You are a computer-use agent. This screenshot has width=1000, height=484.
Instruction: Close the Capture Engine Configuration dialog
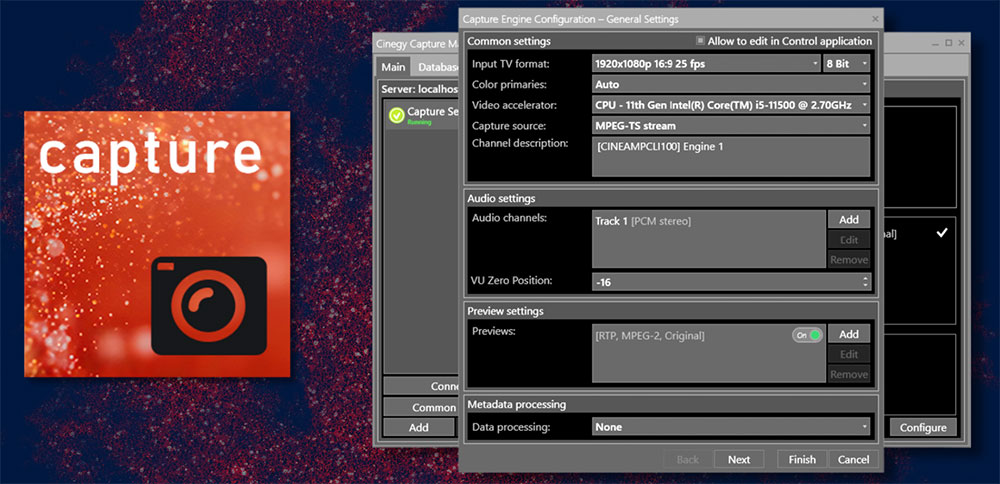(x=875, y=19)
